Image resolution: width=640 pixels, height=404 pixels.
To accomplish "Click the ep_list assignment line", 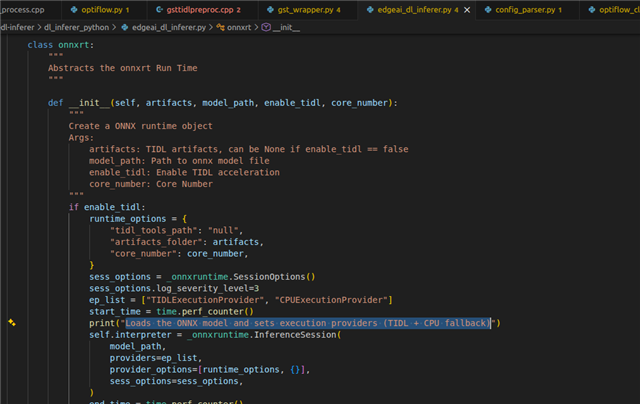I will tap(241, 300).
